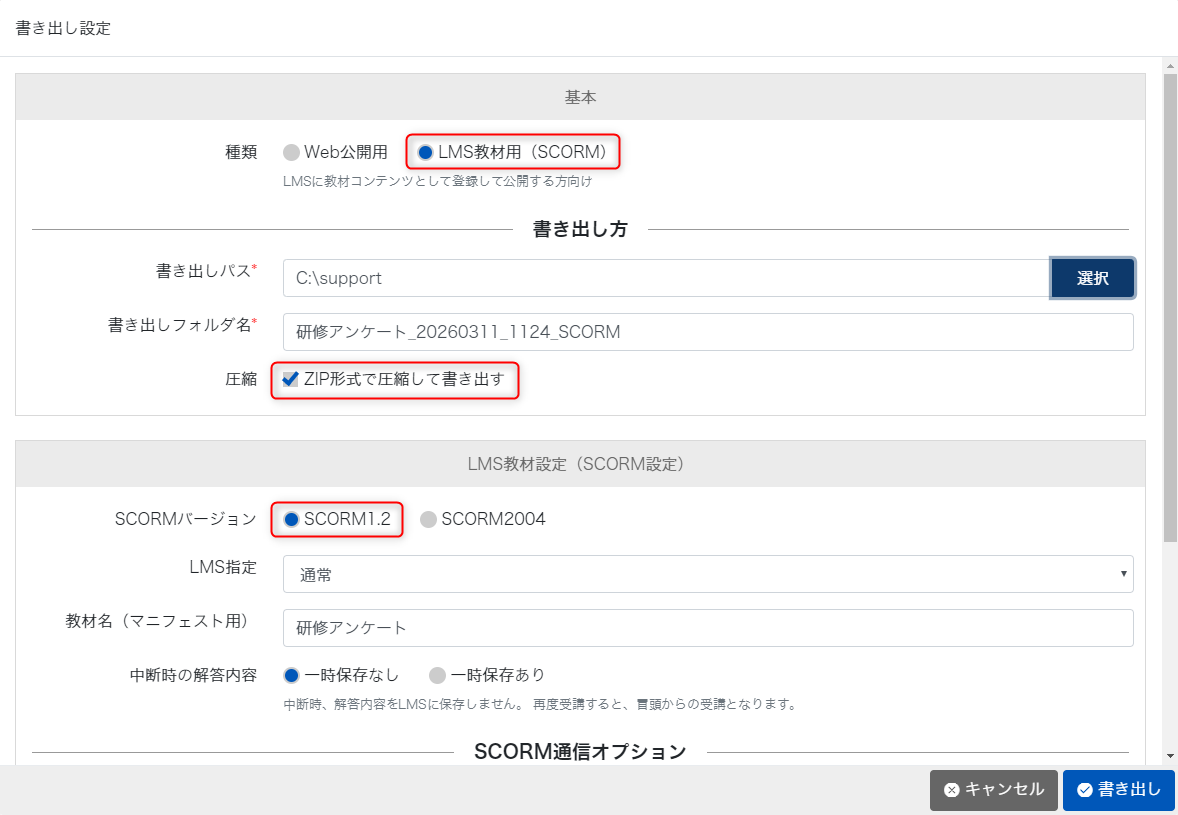Select the LMS教材用（SCORM） radio option

click(425, 152)
